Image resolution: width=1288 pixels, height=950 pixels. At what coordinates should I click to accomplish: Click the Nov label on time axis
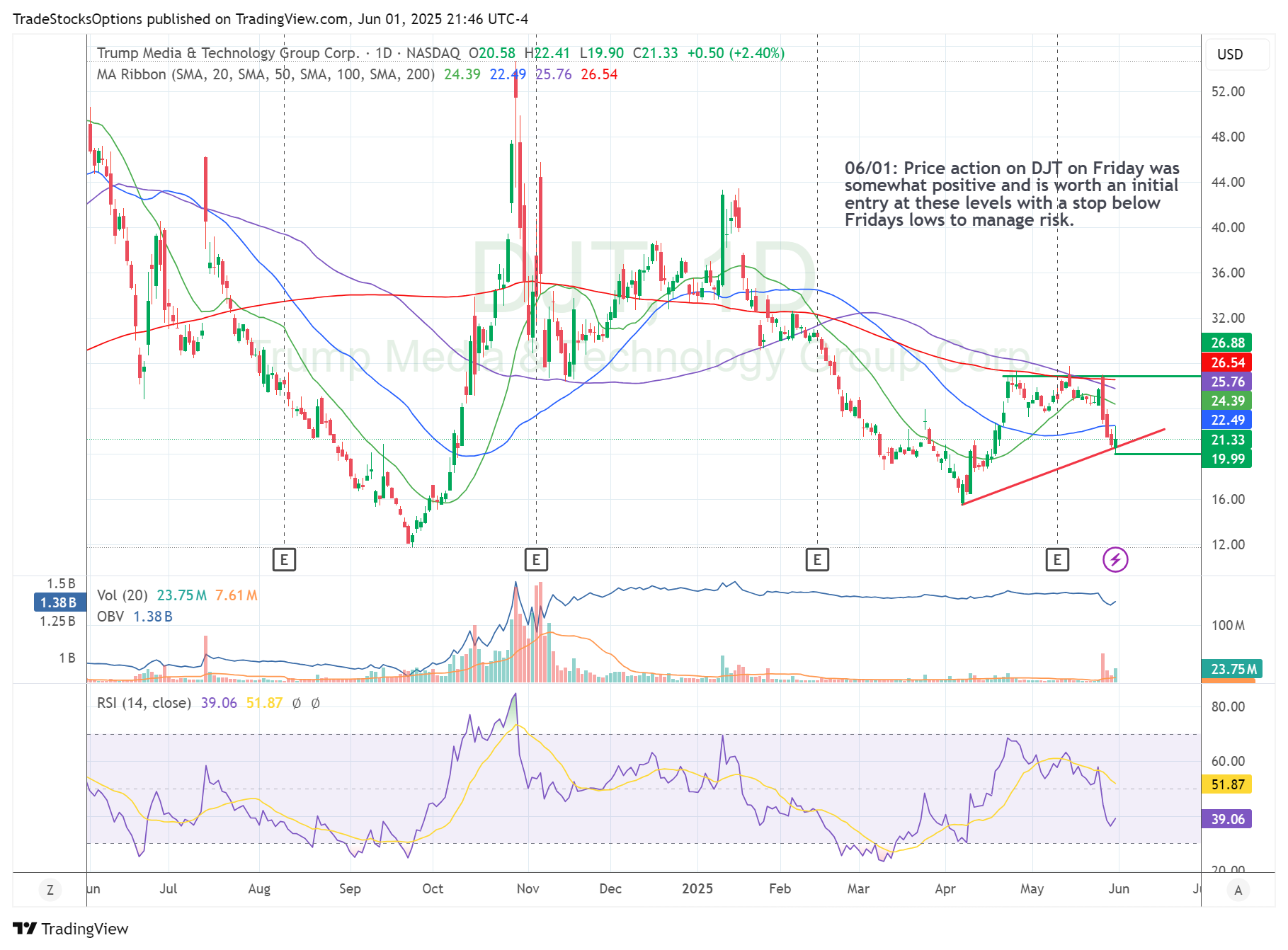528,889
